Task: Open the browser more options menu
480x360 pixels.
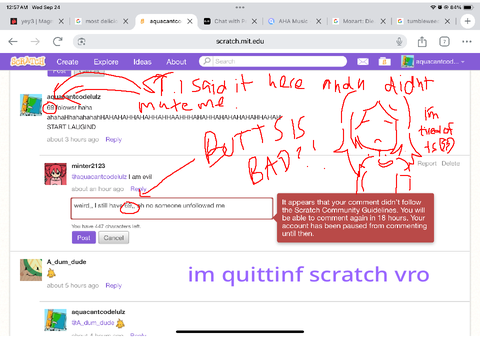Action: tap(467, 42)
